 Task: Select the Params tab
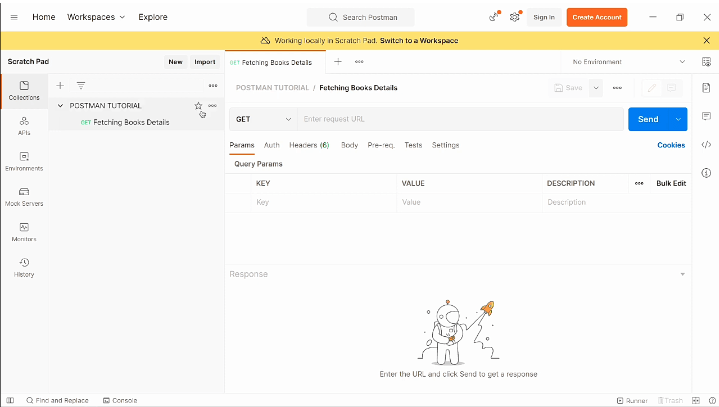(242, 145)
